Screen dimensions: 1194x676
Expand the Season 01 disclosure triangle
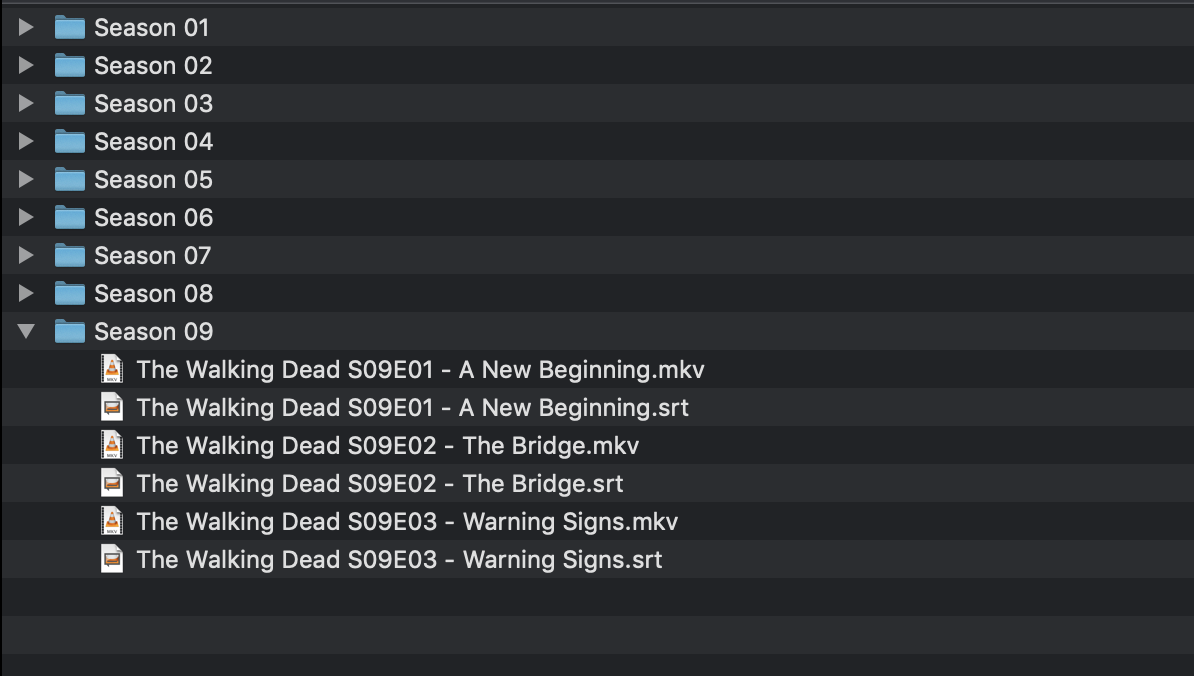[27, 28]
